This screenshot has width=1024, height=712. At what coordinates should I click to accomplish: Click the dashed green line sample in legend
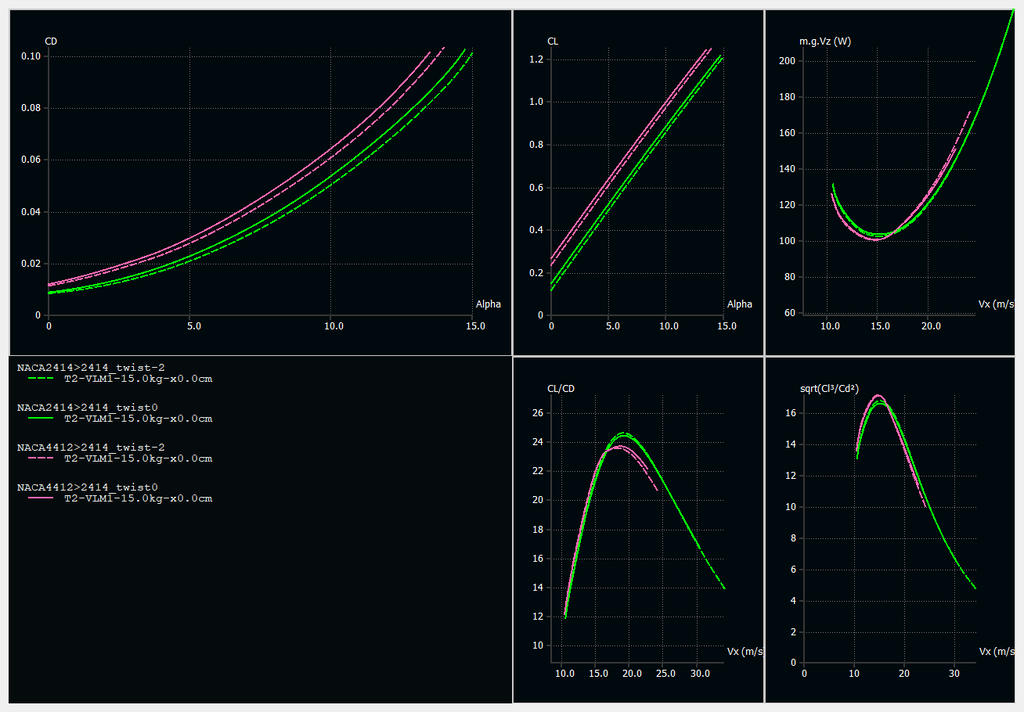[40, 380]
